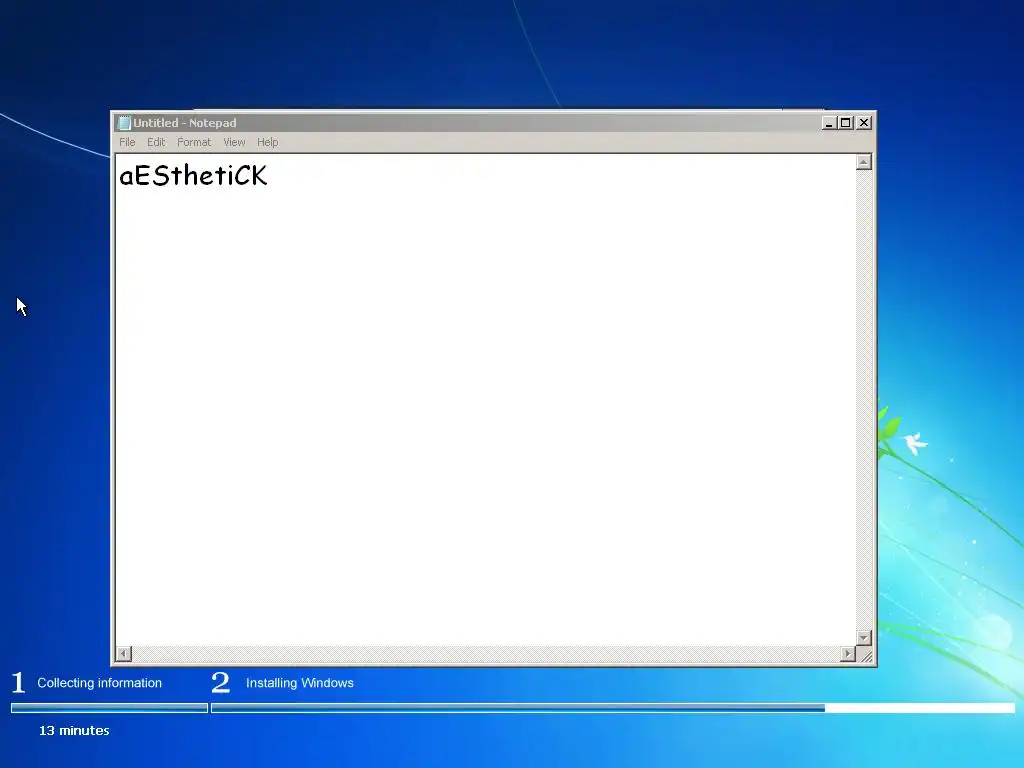Open the File menu in Notepad
Image resolution: width=1024 pixels, height=768 pixels.
127,142
